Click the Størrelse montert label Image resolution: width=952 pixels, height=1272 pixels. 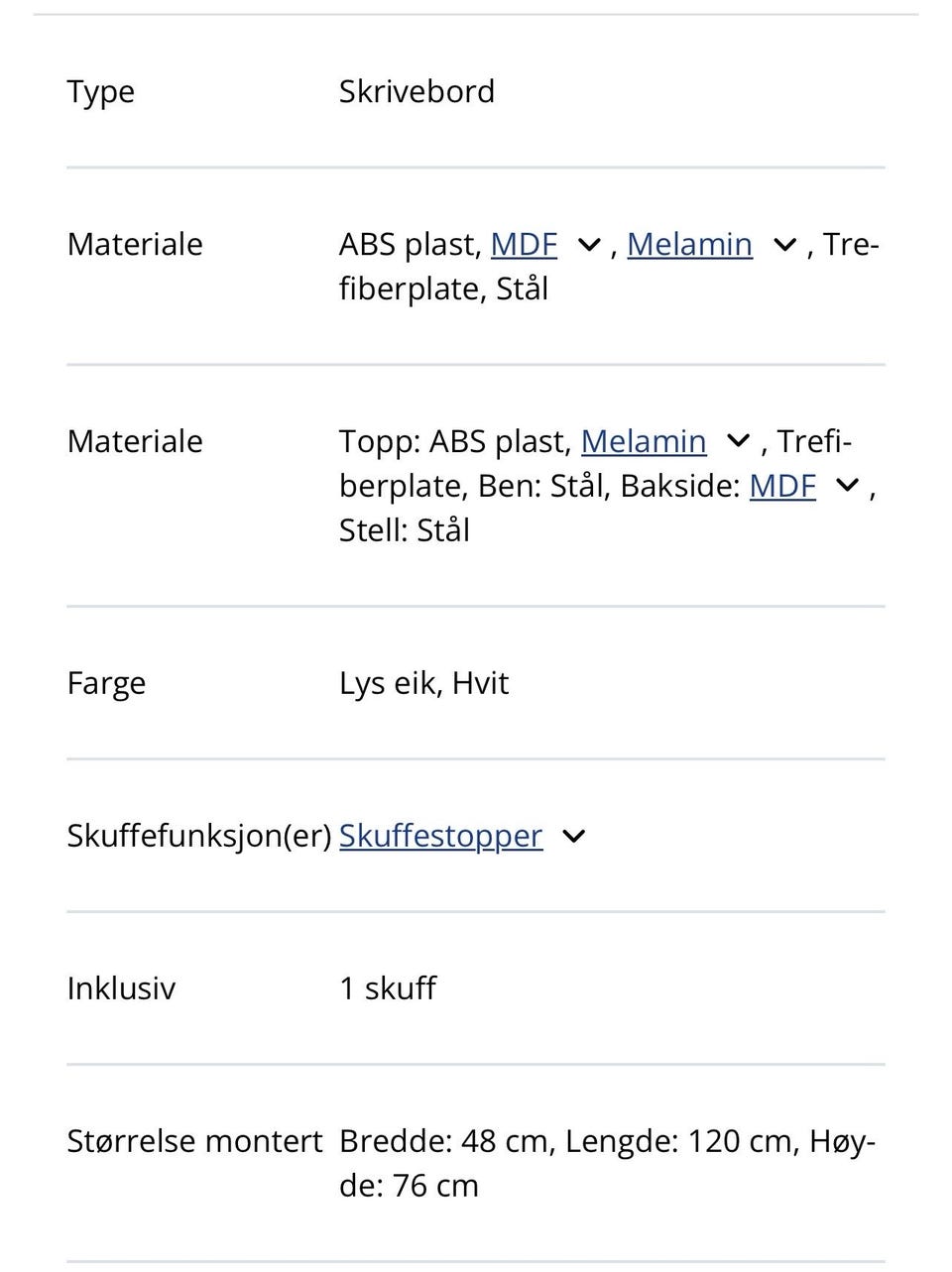pos(194,1141)
